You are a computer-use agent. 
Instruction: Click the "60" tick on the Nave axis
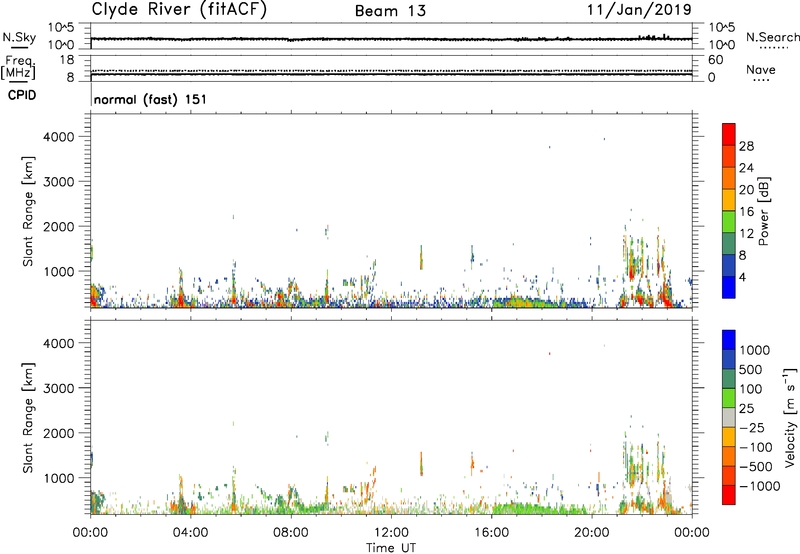(716, 60)
